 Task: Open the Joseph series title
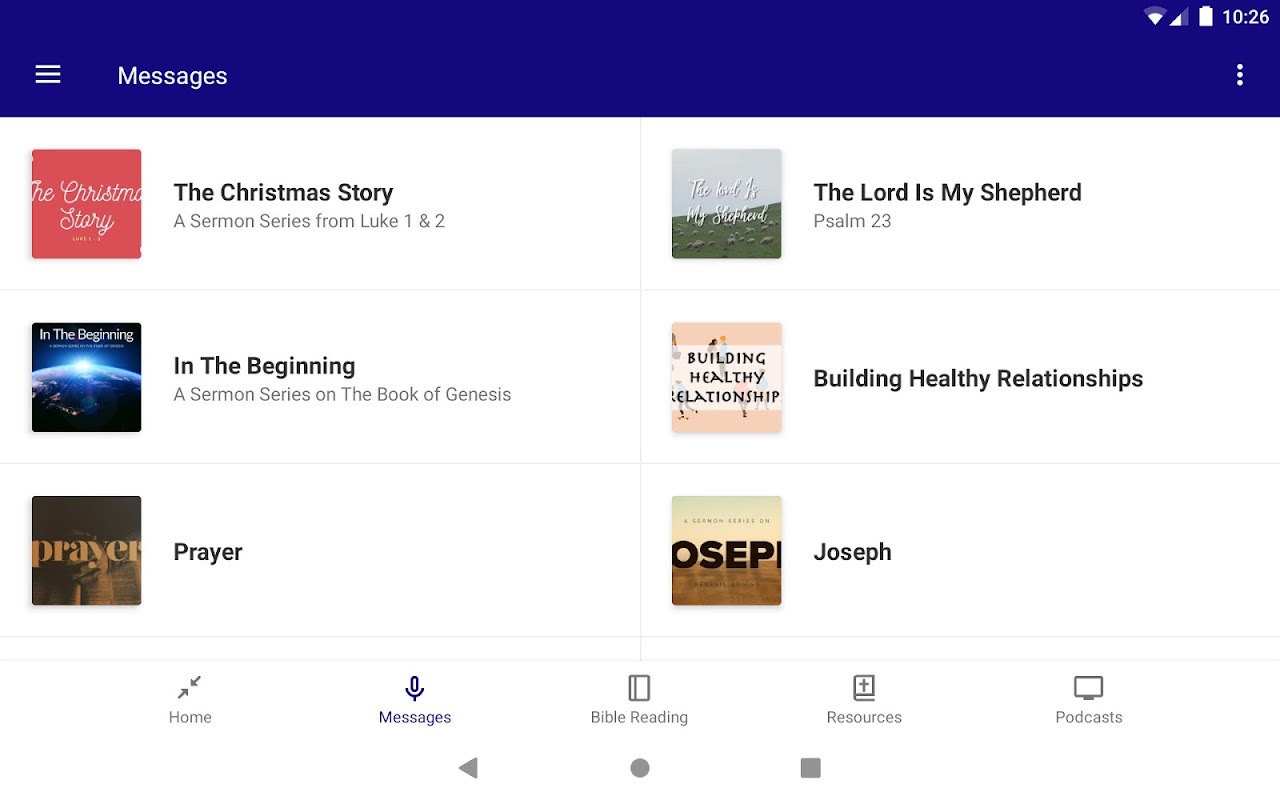click(x=852, y=552)
